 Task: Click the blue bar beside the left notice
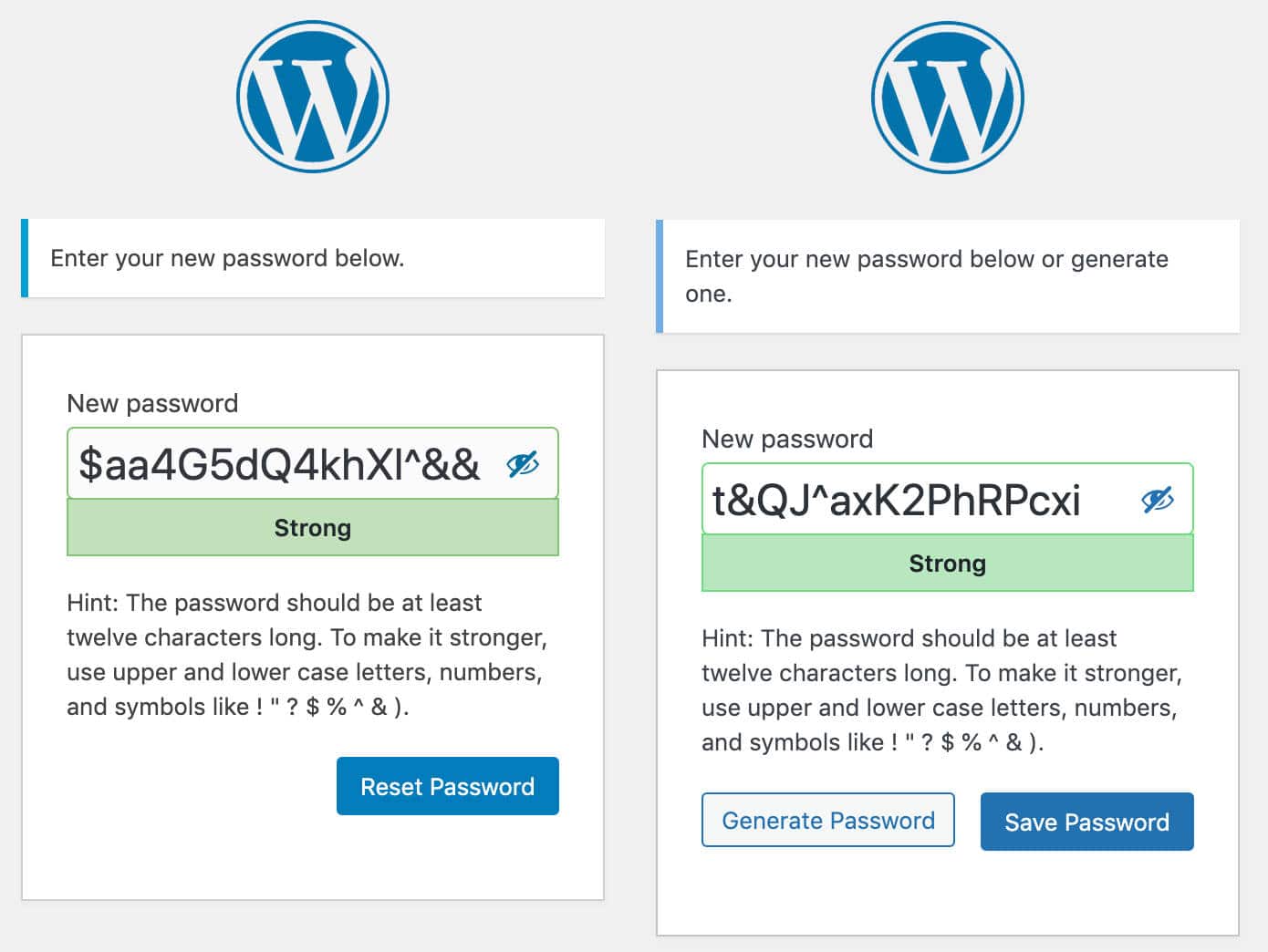24,258
